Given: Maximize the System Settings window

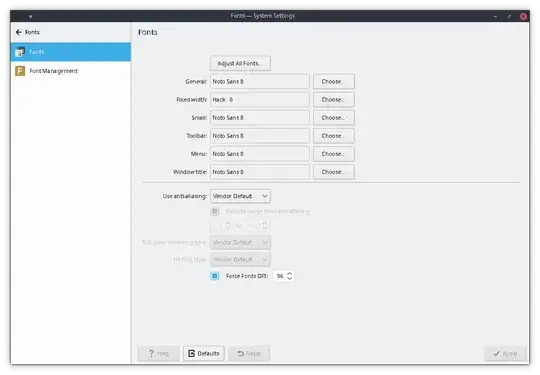Looking at the screenshot, I should pos(509,16).
